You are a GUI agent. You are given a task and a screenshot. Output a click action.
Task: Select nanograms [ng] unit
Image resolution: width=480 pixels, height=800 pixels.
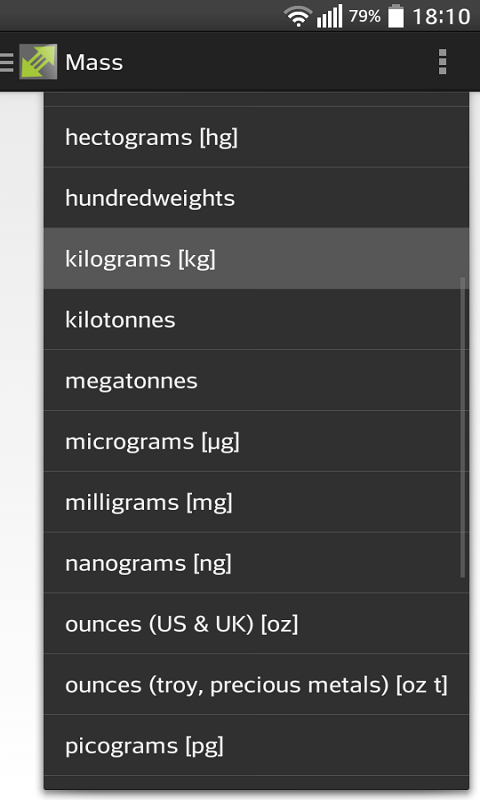click(256, 563)
